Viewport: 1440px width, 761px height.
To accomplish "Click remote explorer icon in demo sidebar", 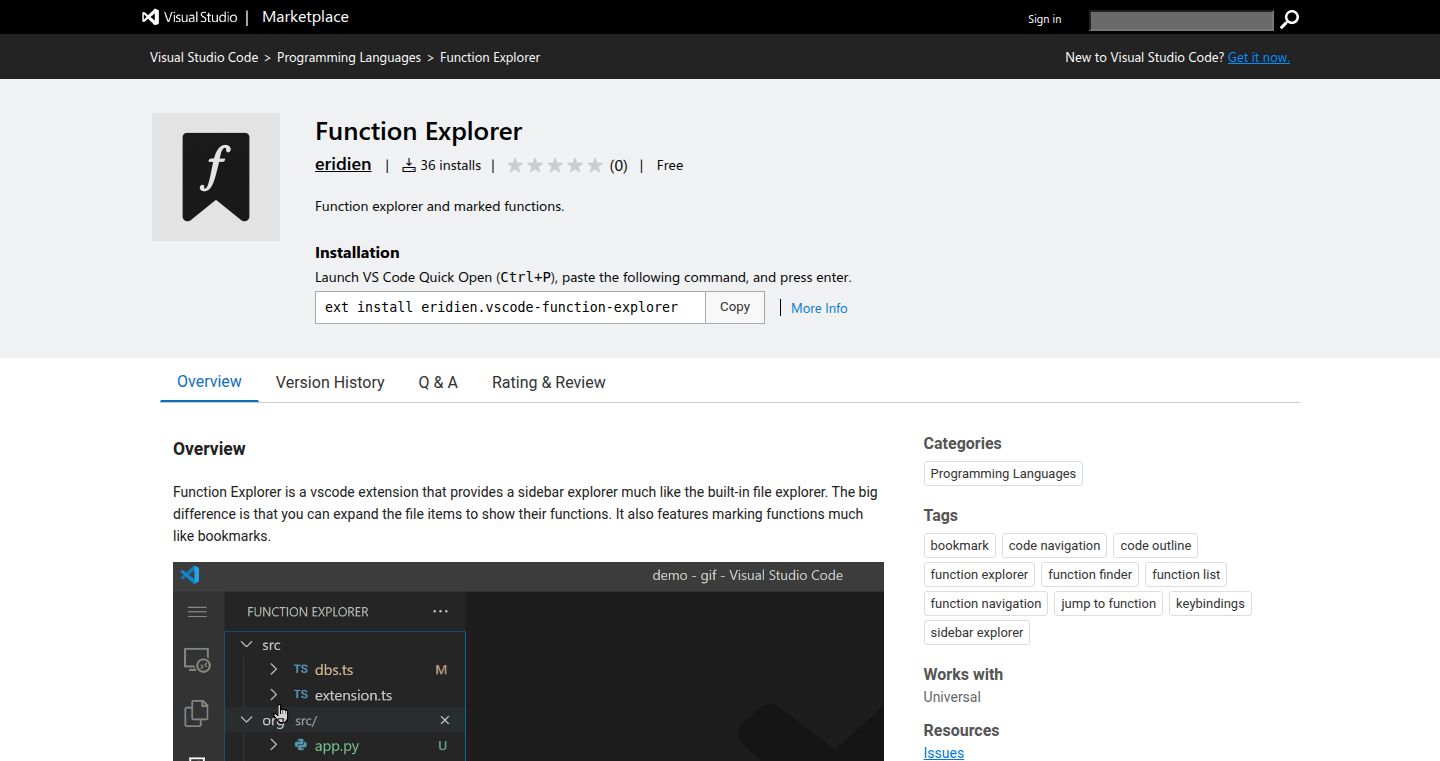I will pyautogui.click(x=197, y=660).
